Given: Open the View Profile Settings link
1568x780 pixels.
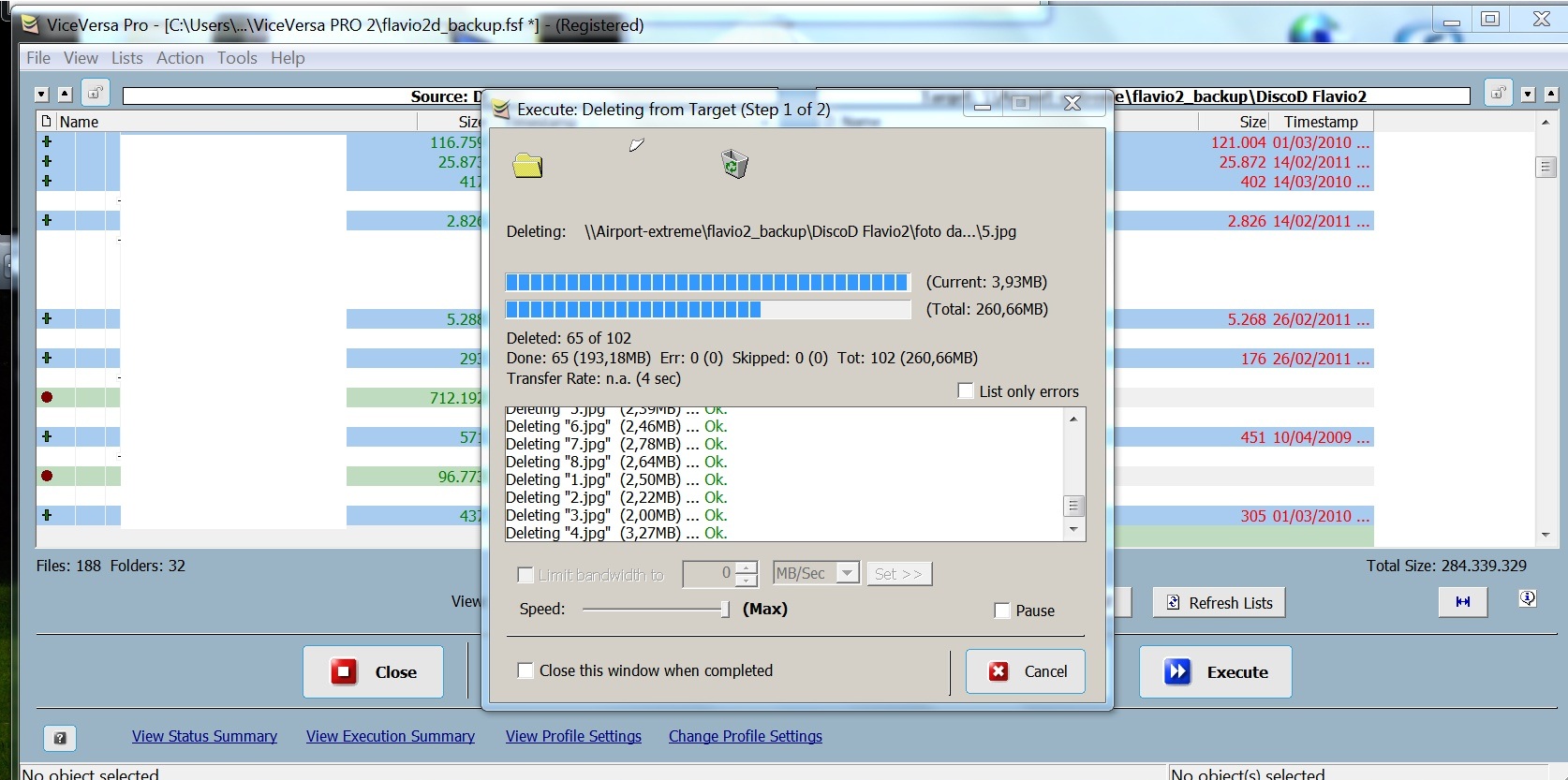Looking at the screenshot, I should pyautogui.click(x=573, y=737).
